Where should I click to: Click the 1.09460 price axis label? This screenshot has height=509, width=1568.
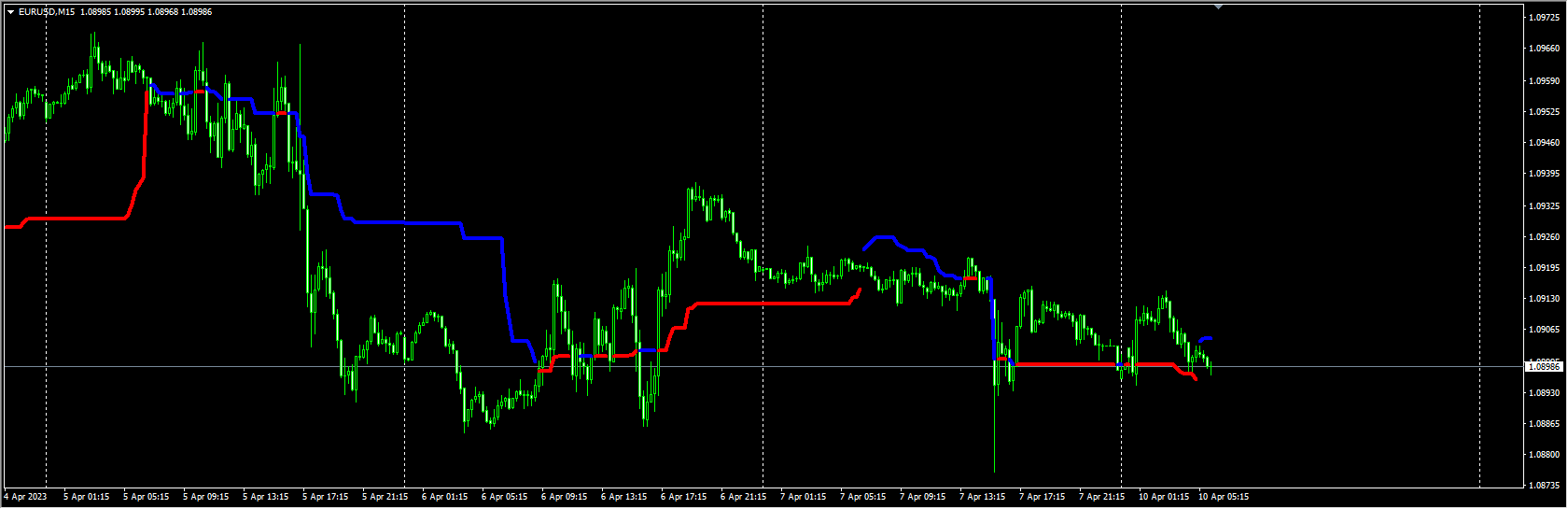[1545, 143]
